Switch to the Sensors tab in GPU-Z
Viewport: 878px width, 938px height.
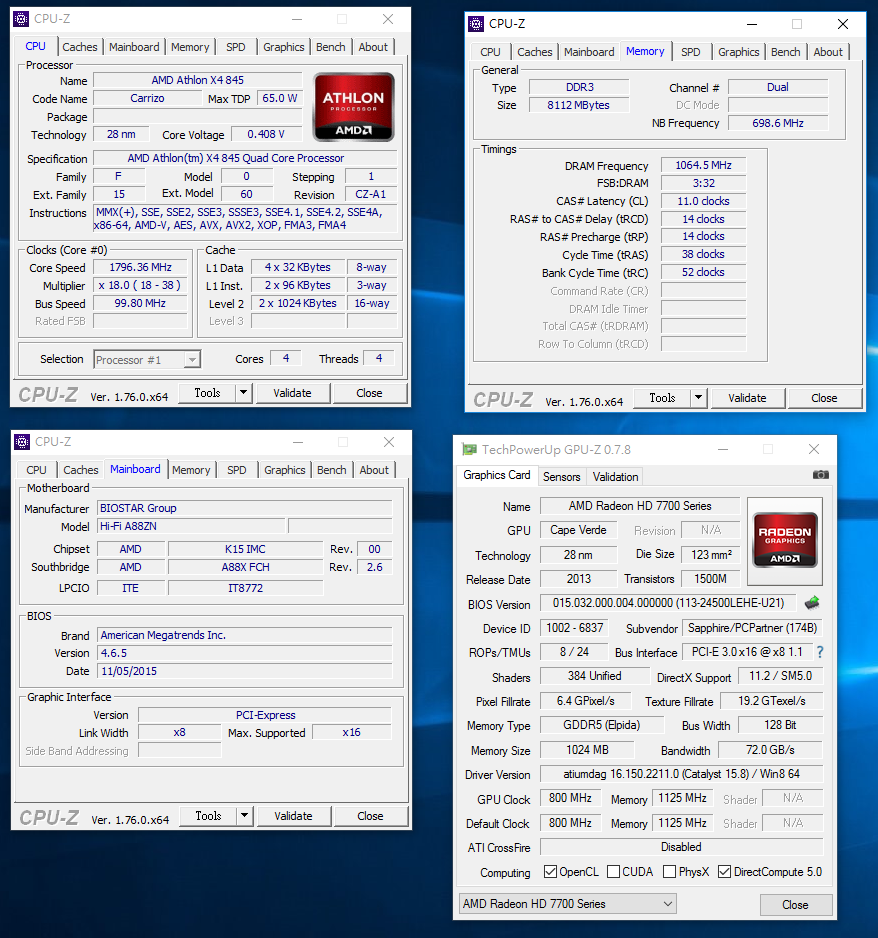(562, 477)
